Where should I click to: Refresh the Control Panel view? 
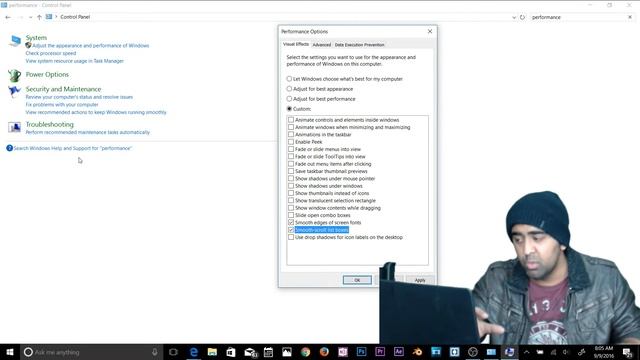point(522,17)
